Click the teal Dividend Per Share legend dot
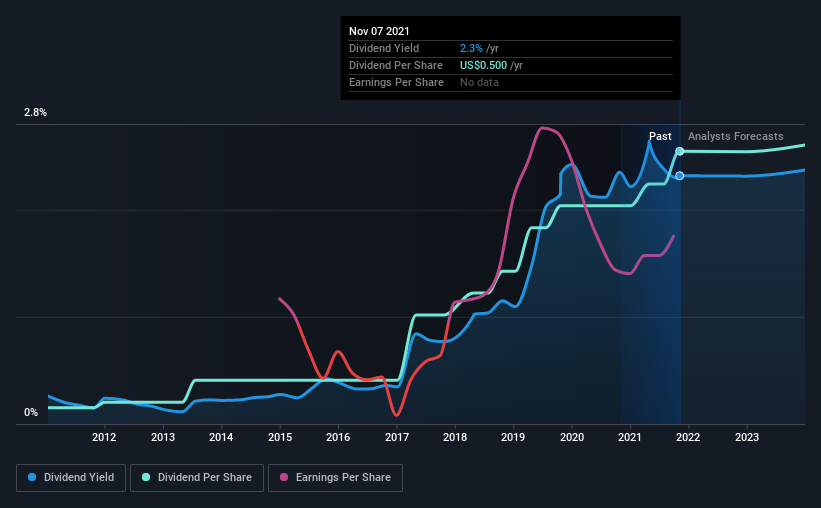 point(146,477)
